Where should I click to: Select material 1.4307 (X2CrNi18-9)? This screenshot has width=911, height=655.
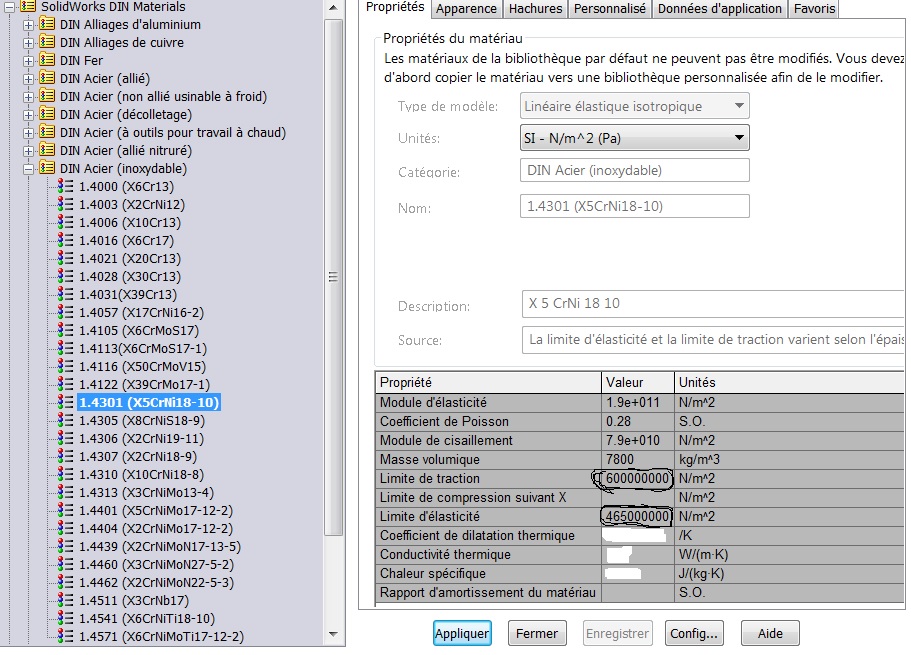(x=138, y=457)
